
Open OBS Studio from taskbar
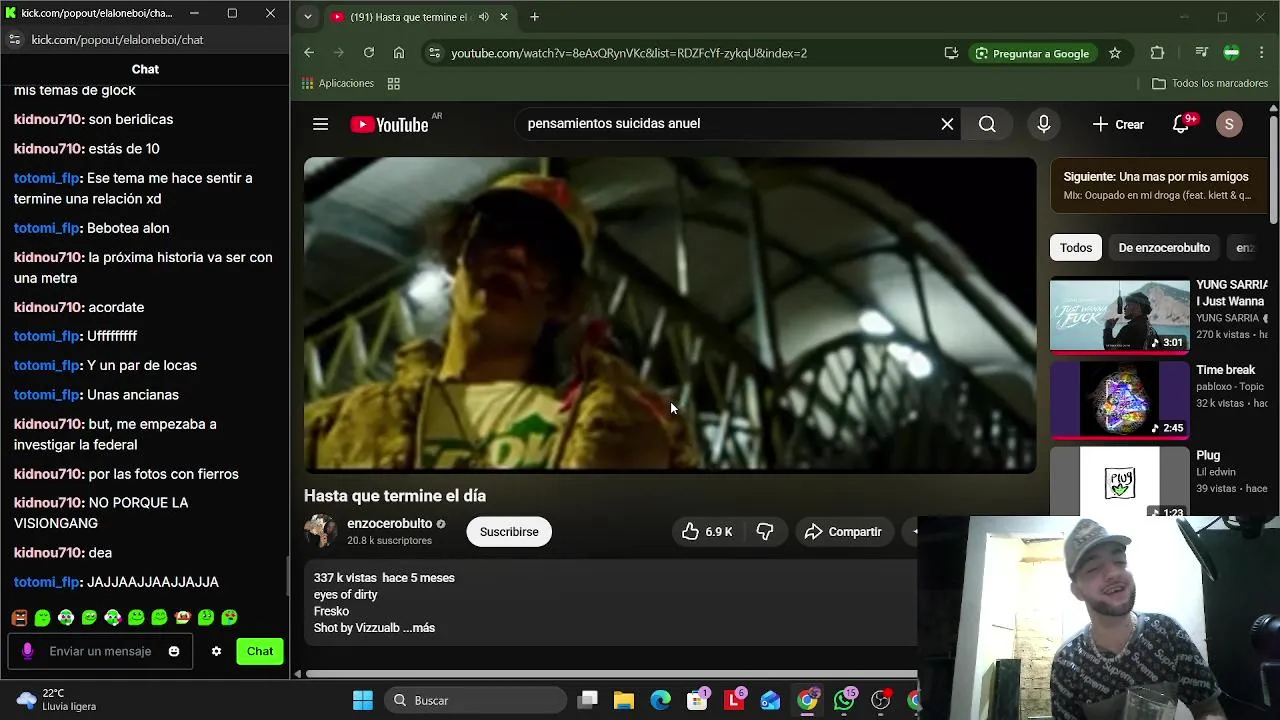click(881, 700)
